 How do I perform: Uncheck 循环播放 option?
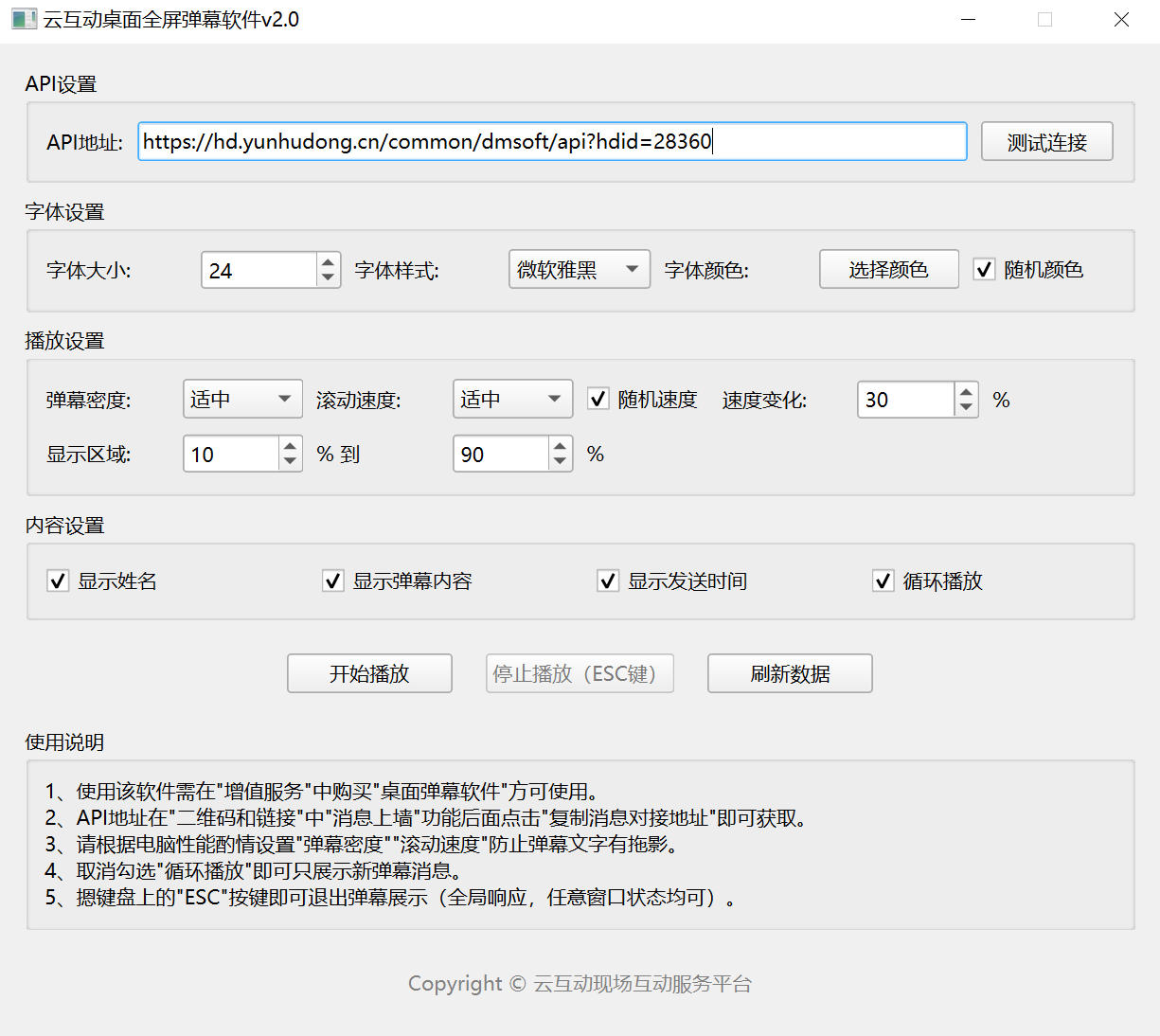tap(883, 581)
